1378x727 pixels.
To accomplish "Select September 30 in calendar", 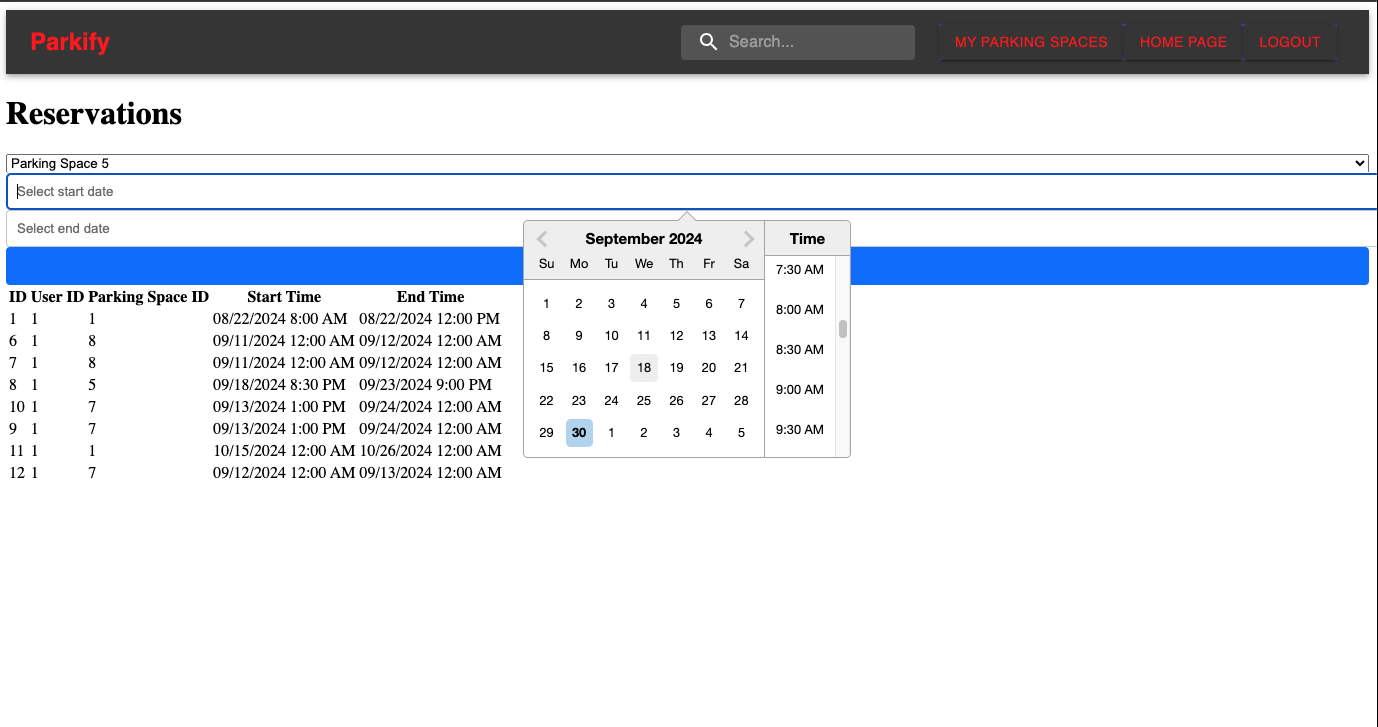I will pyautogui.click(x=579, y=433).
